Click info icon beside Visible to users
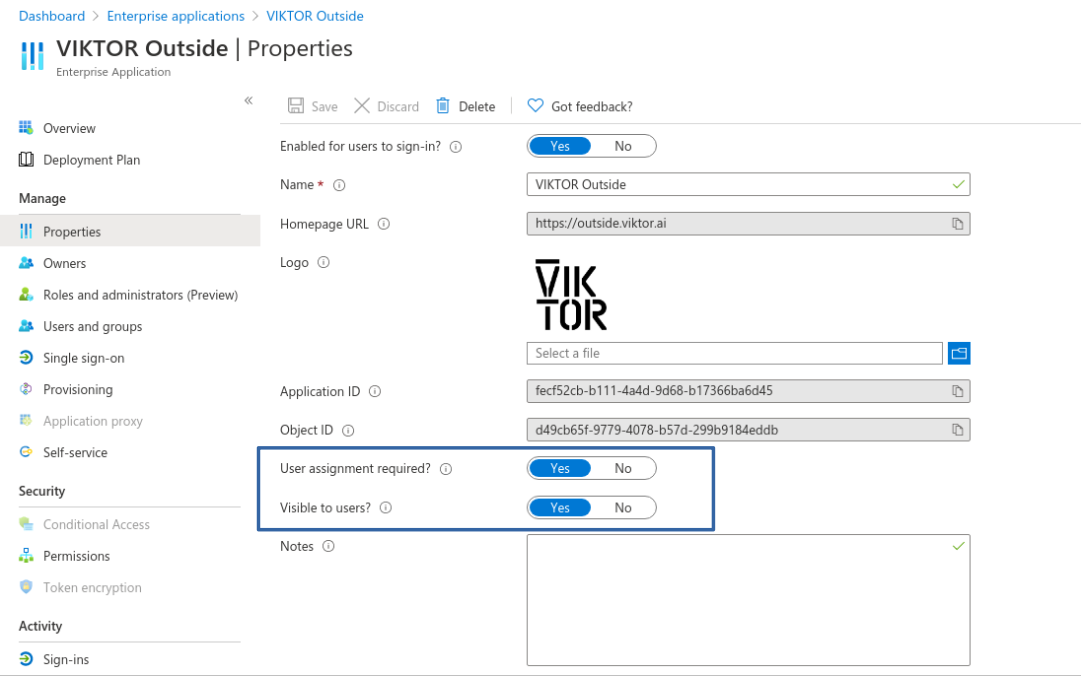The image size is (1081, 677). (386, 508)
